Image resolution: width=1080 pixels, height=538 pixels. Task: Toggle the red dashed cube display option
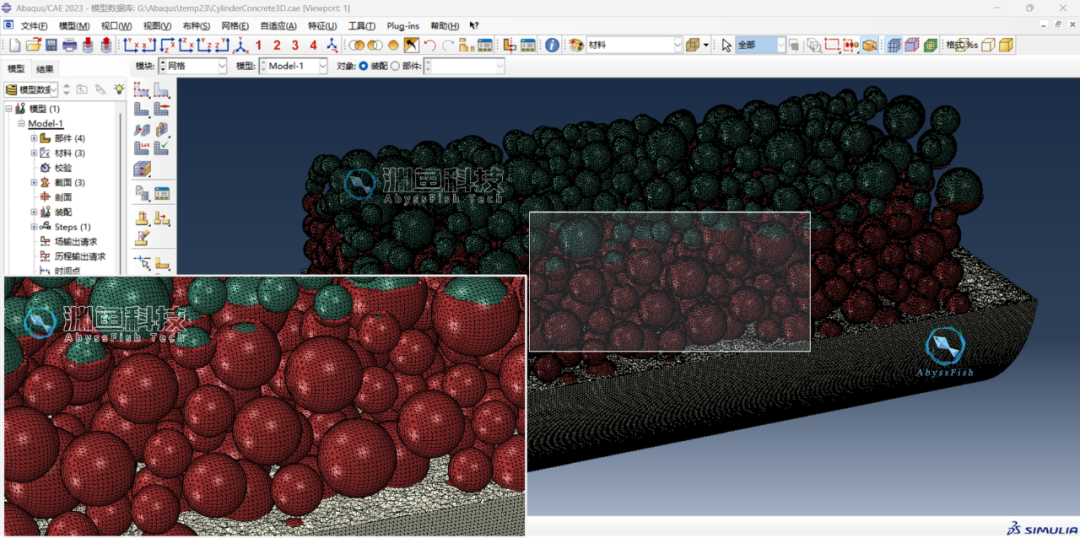(x=912, y=45)
